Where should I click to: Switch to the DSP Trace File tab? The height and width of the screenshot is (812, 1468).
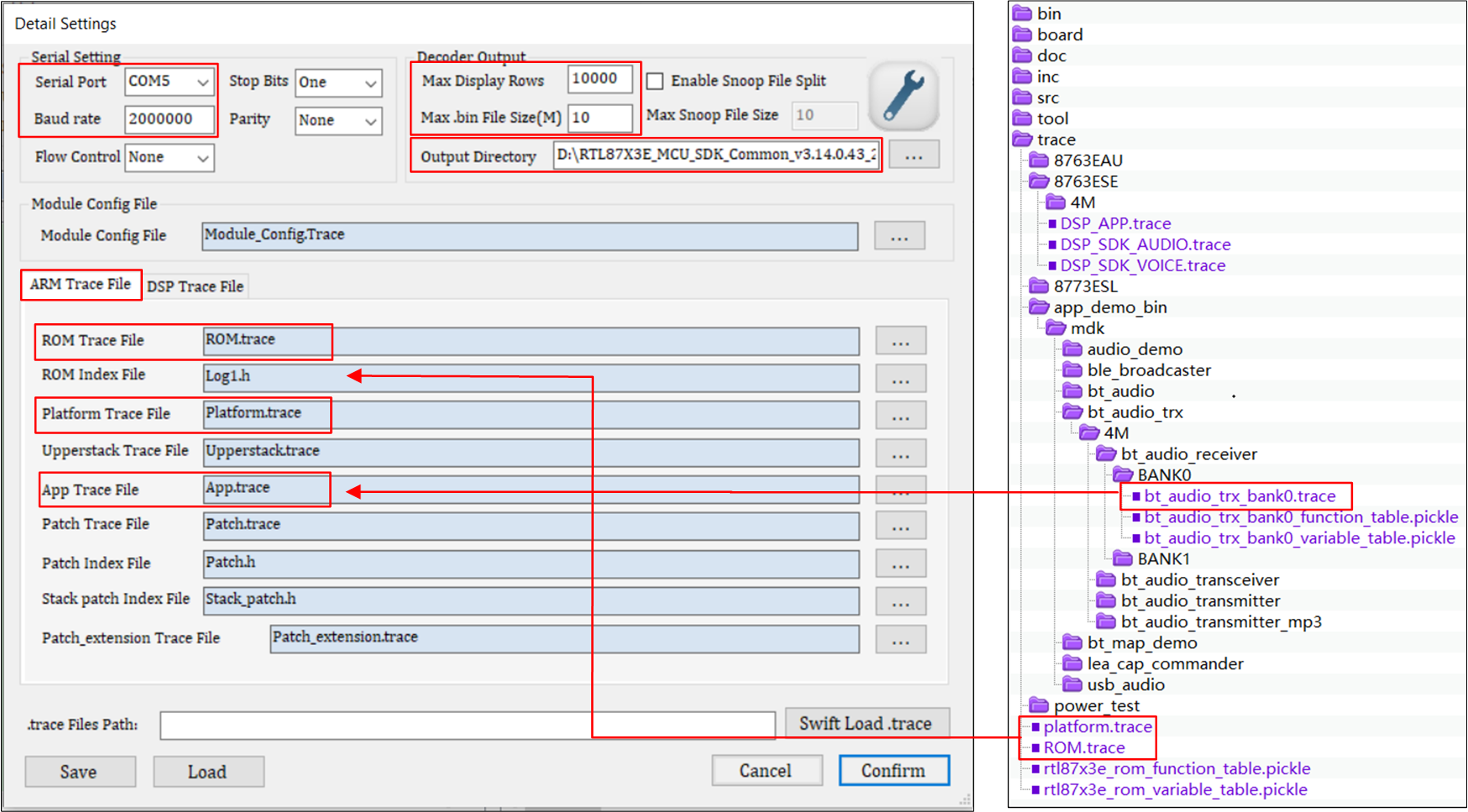click(195, 286)
